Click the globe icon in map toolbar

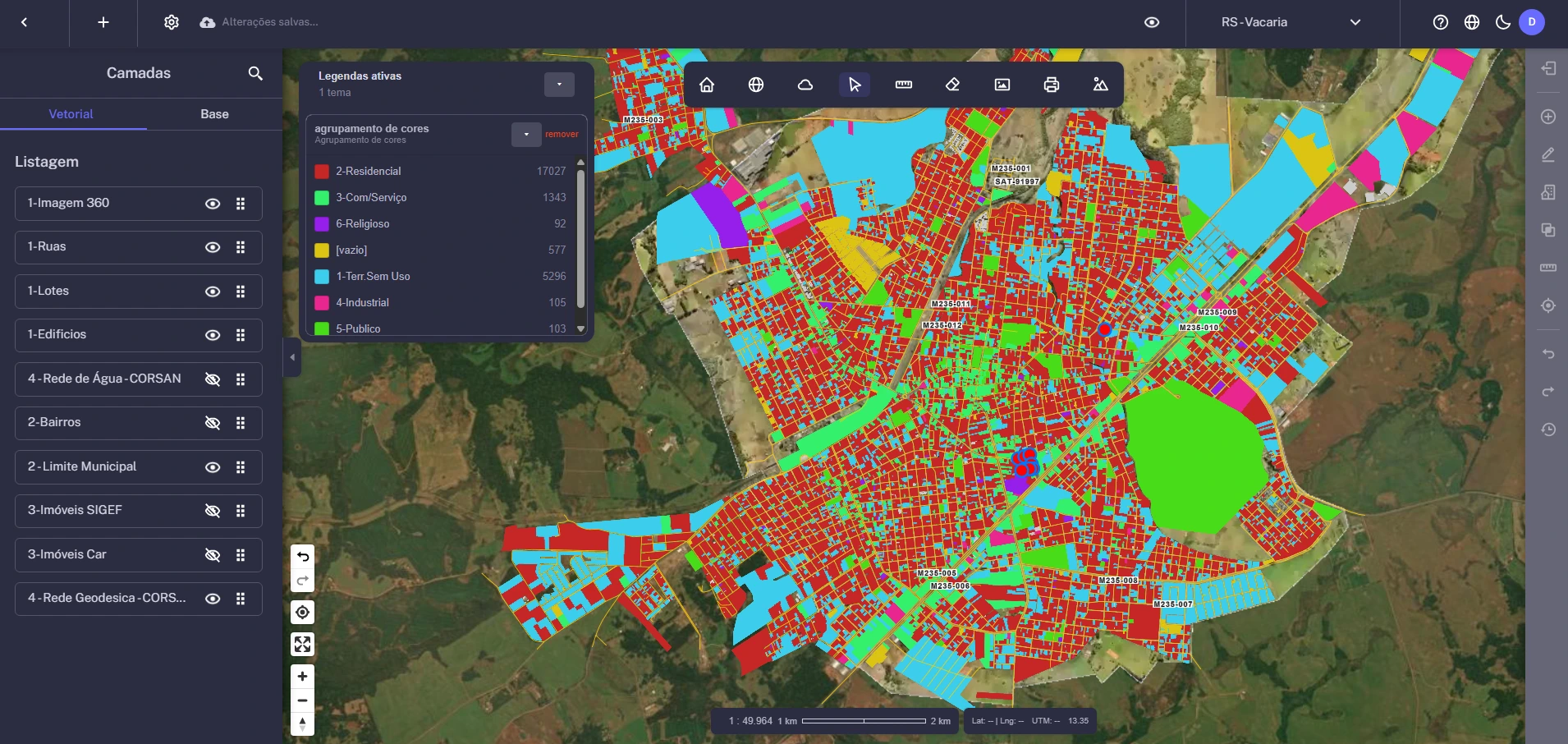pos(756,85)
